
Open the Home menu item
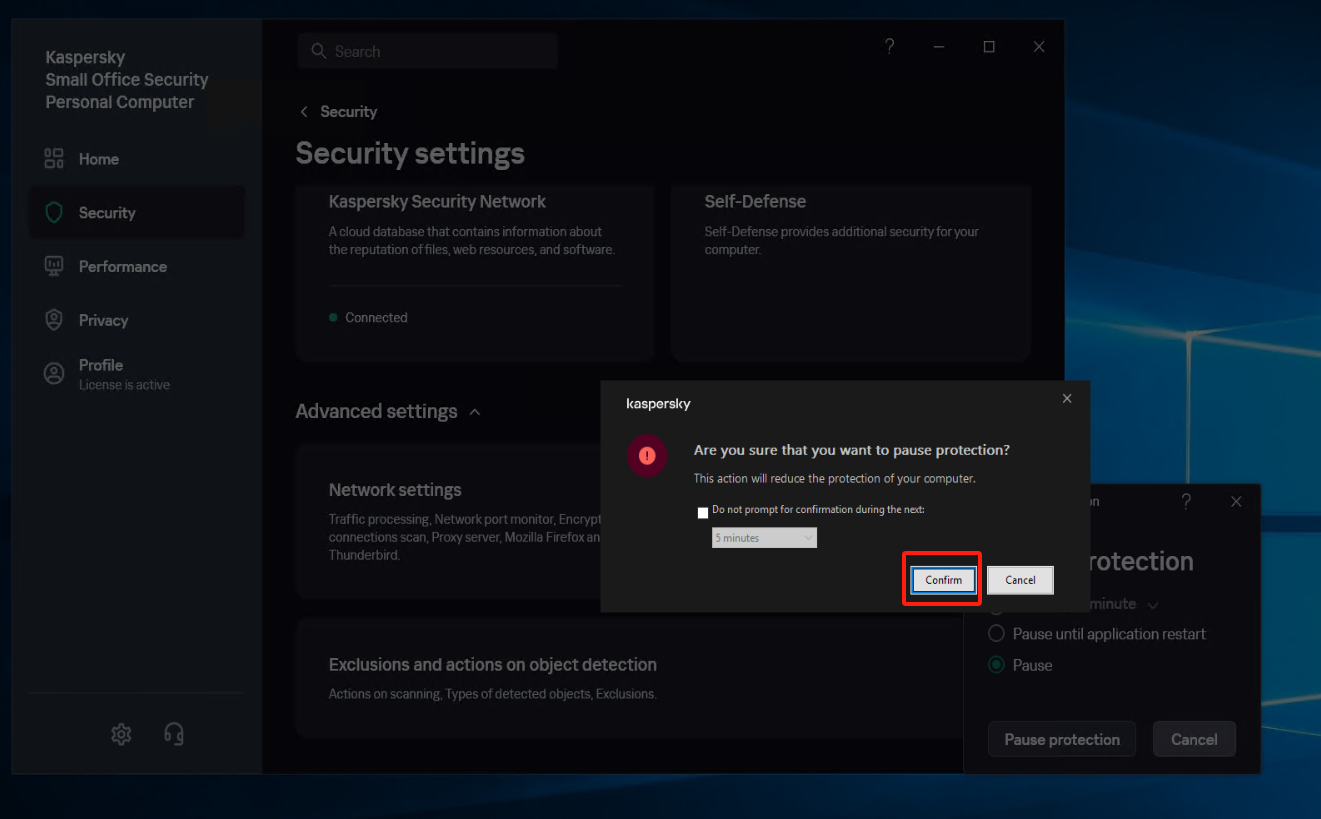(x=136, y=159)
